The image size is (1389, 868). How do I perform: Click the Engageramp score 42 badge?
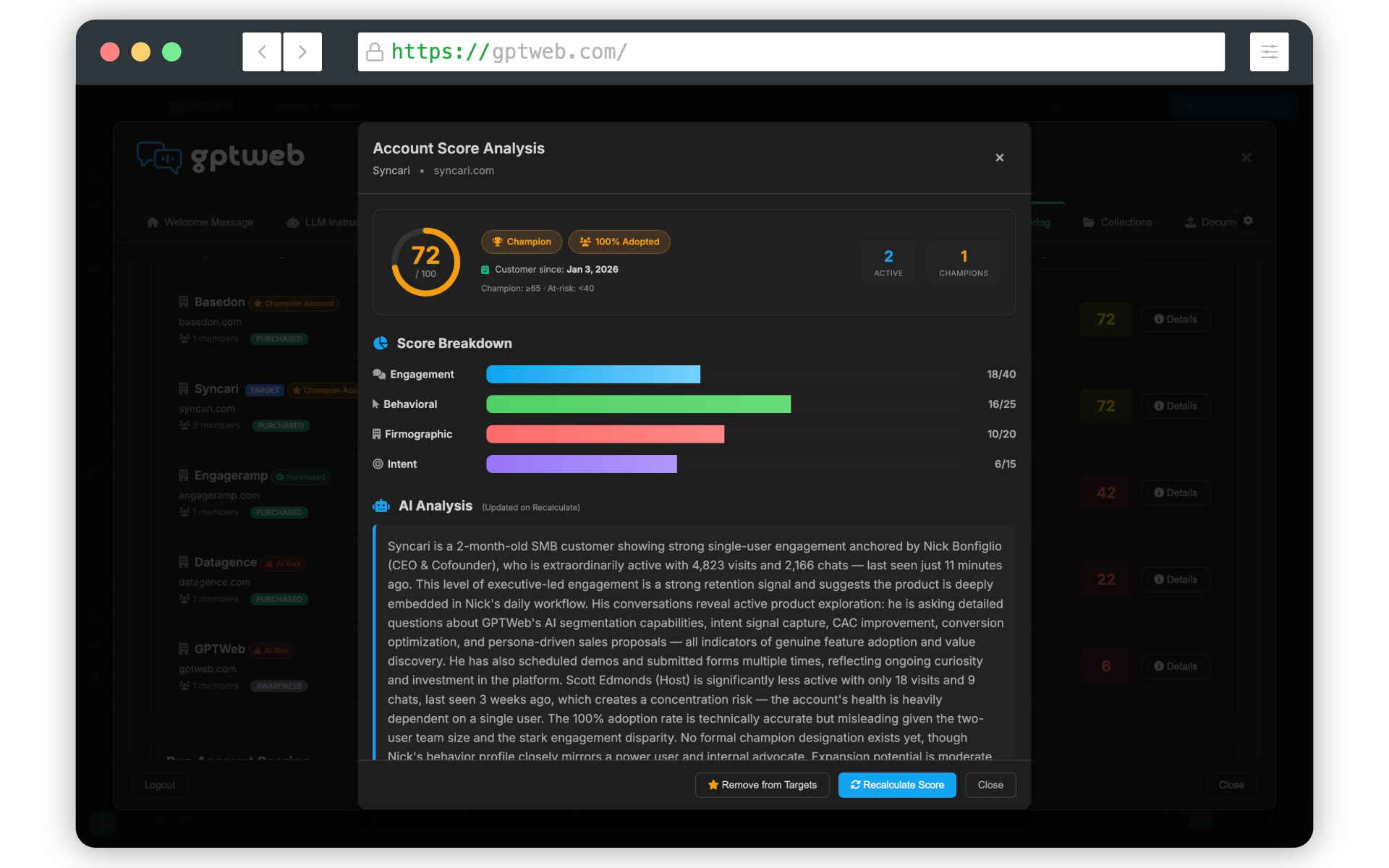[x=1105, y=493]
